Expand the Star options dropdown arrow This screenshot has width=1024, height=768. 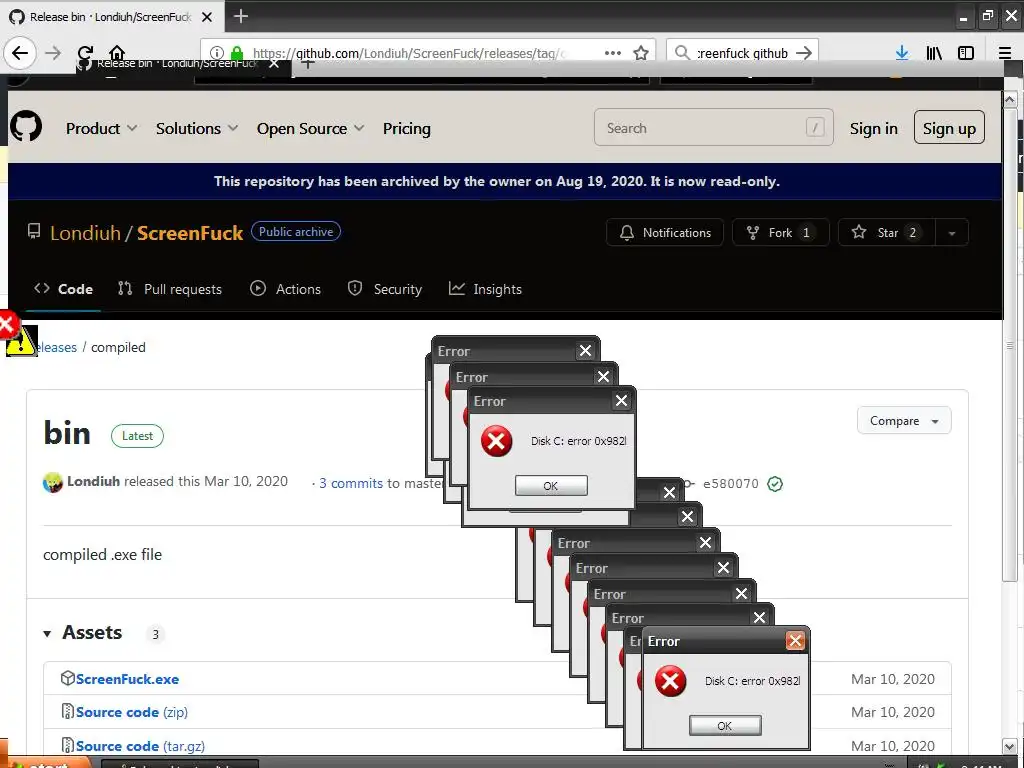pos(952,233)
